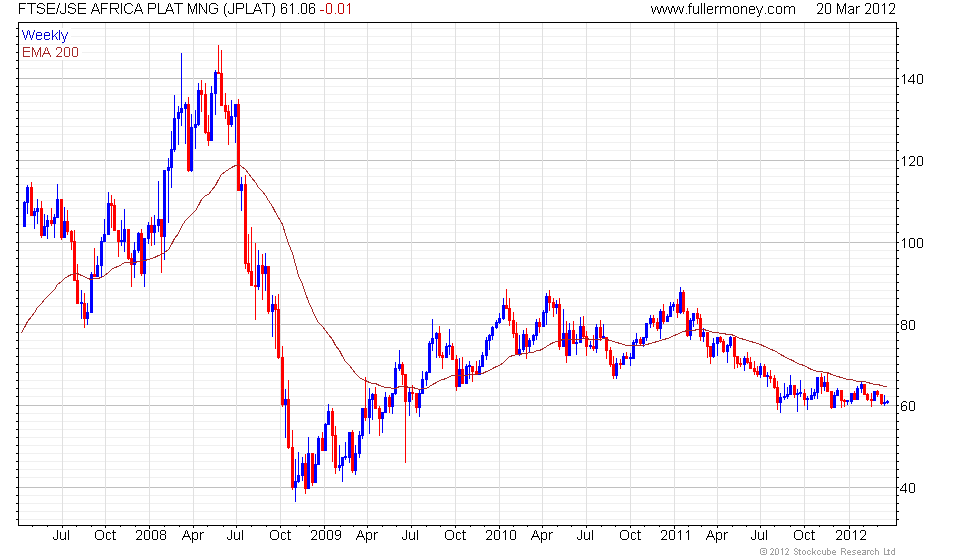Image resolution: width=980 pixels, height=560 pixels.
Task: Click the 40 price axis label
Action: coord(908,488)
